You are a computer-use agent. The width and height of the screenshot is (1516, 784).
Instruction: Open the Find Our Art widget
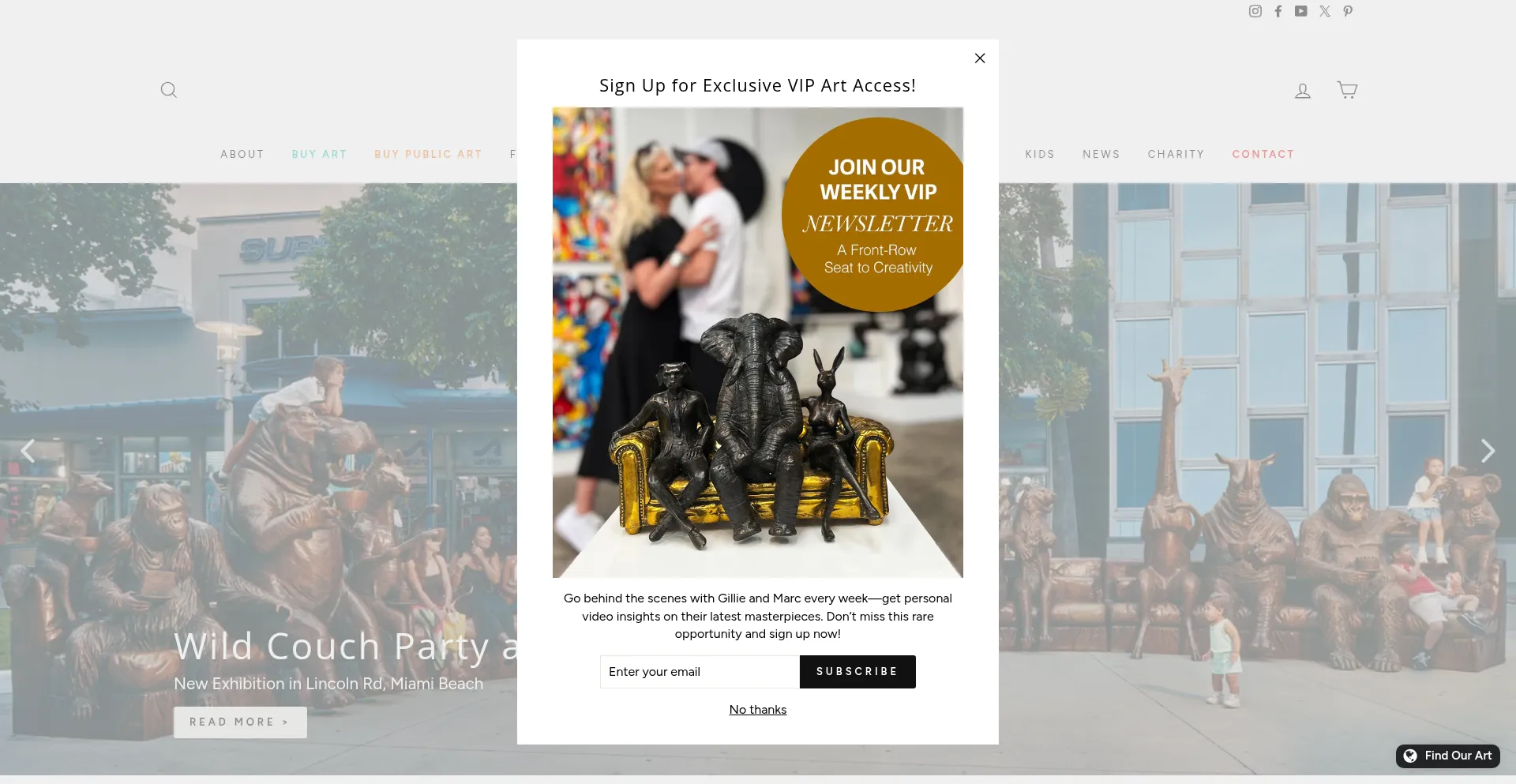1448,756
